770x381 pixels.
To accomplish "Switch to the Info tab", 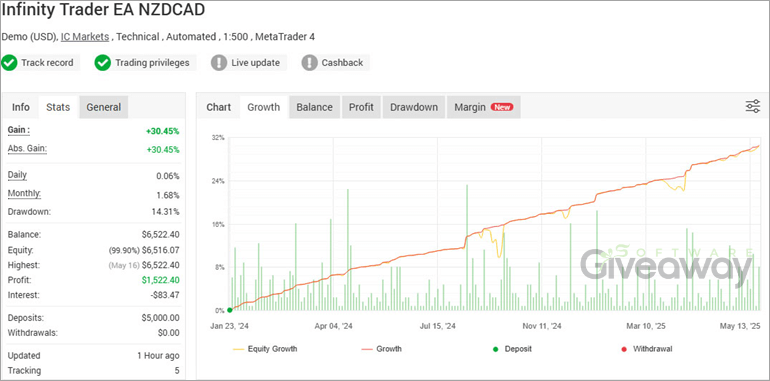I will [21, 107].
